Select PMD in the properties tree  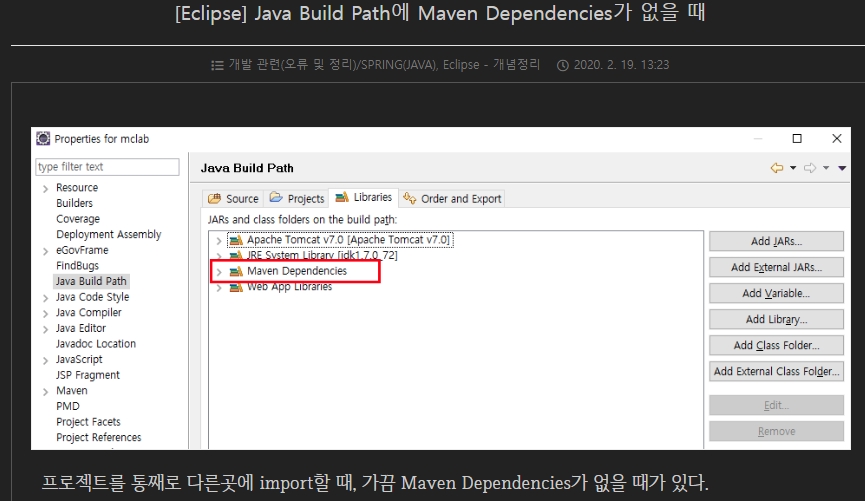(x=68, y=406)
